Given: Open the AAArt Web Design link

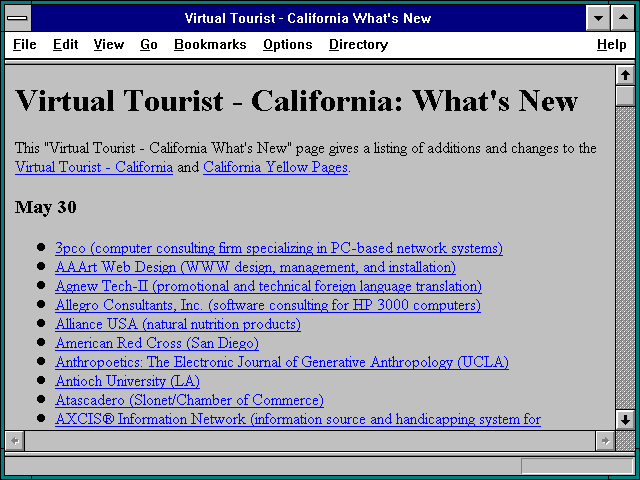Looking at the screenshot, I should coord(256,267).
